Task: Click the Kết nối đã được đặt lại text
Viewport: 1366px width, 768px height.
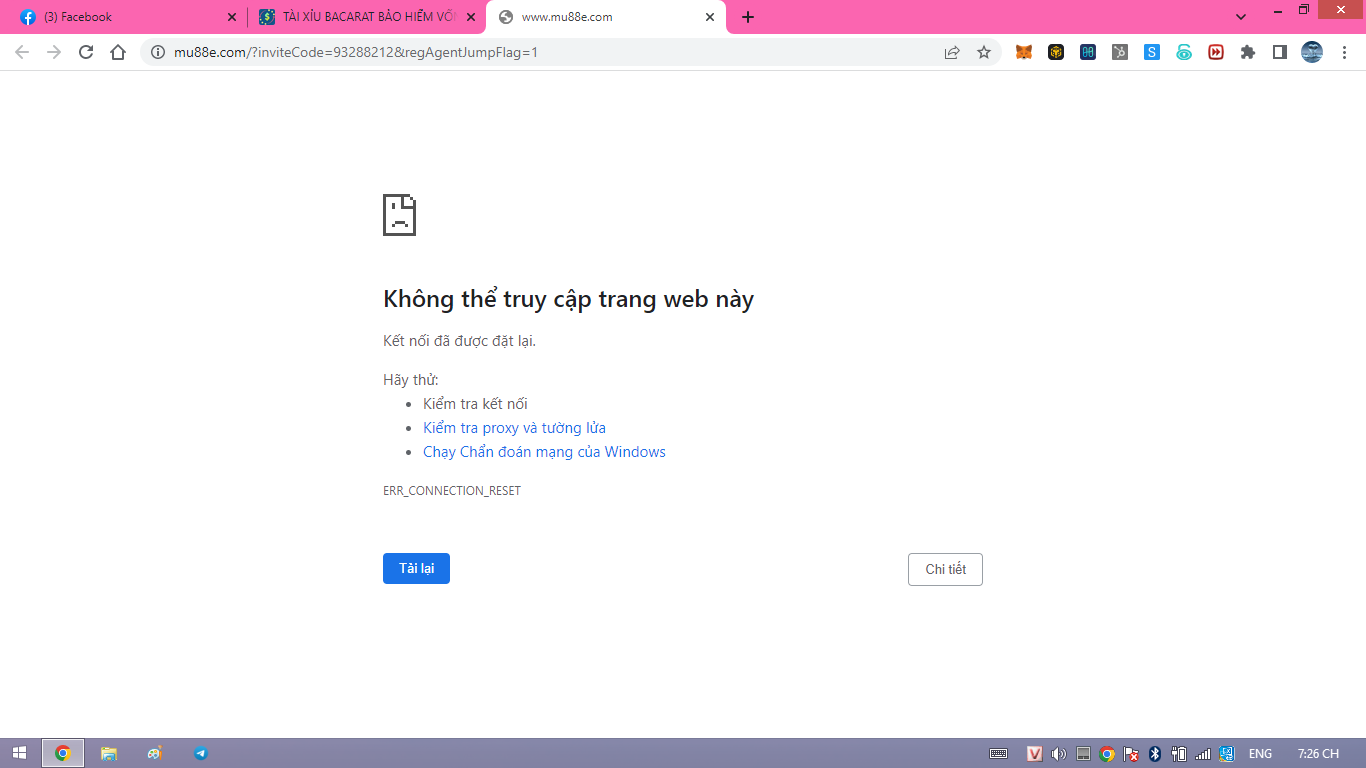Action: (x=459, y=341)
